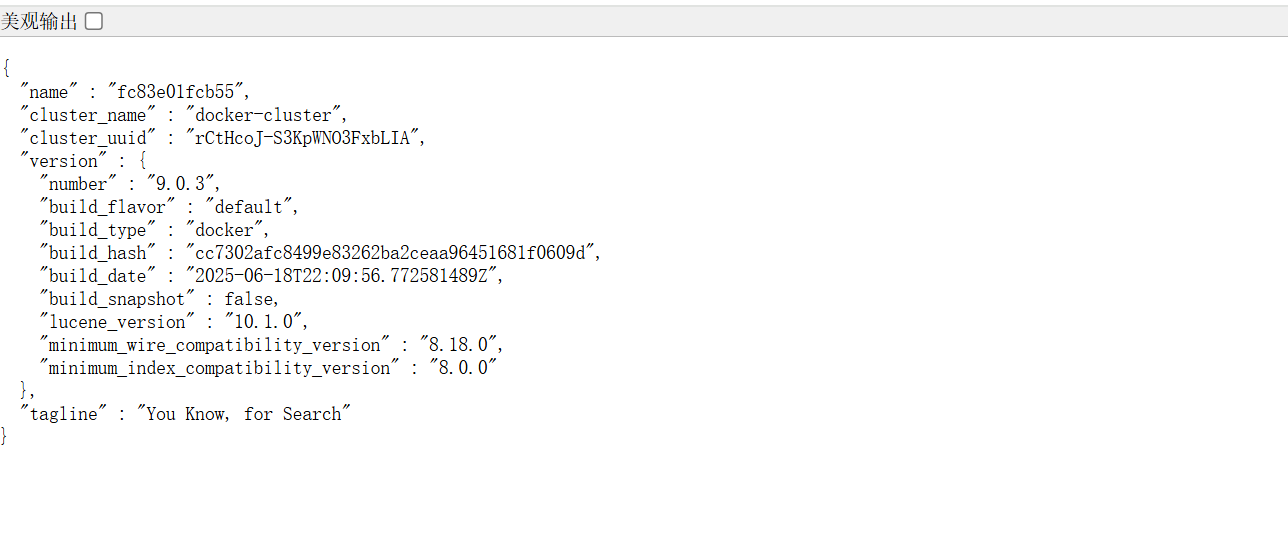Click the "cluster_name" key
The width and height of the screenshot is (1288, 560).
tap(88, 115)
